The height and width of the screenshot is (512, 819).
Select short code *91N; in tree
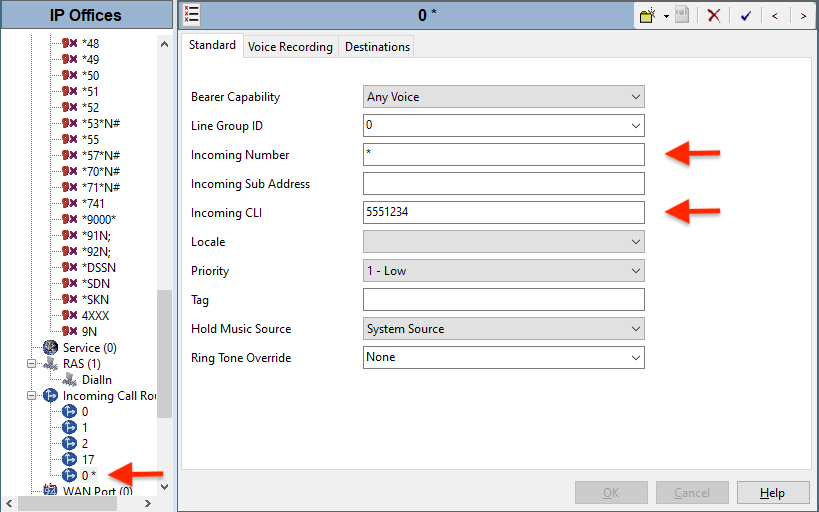(x=97, y=236)
